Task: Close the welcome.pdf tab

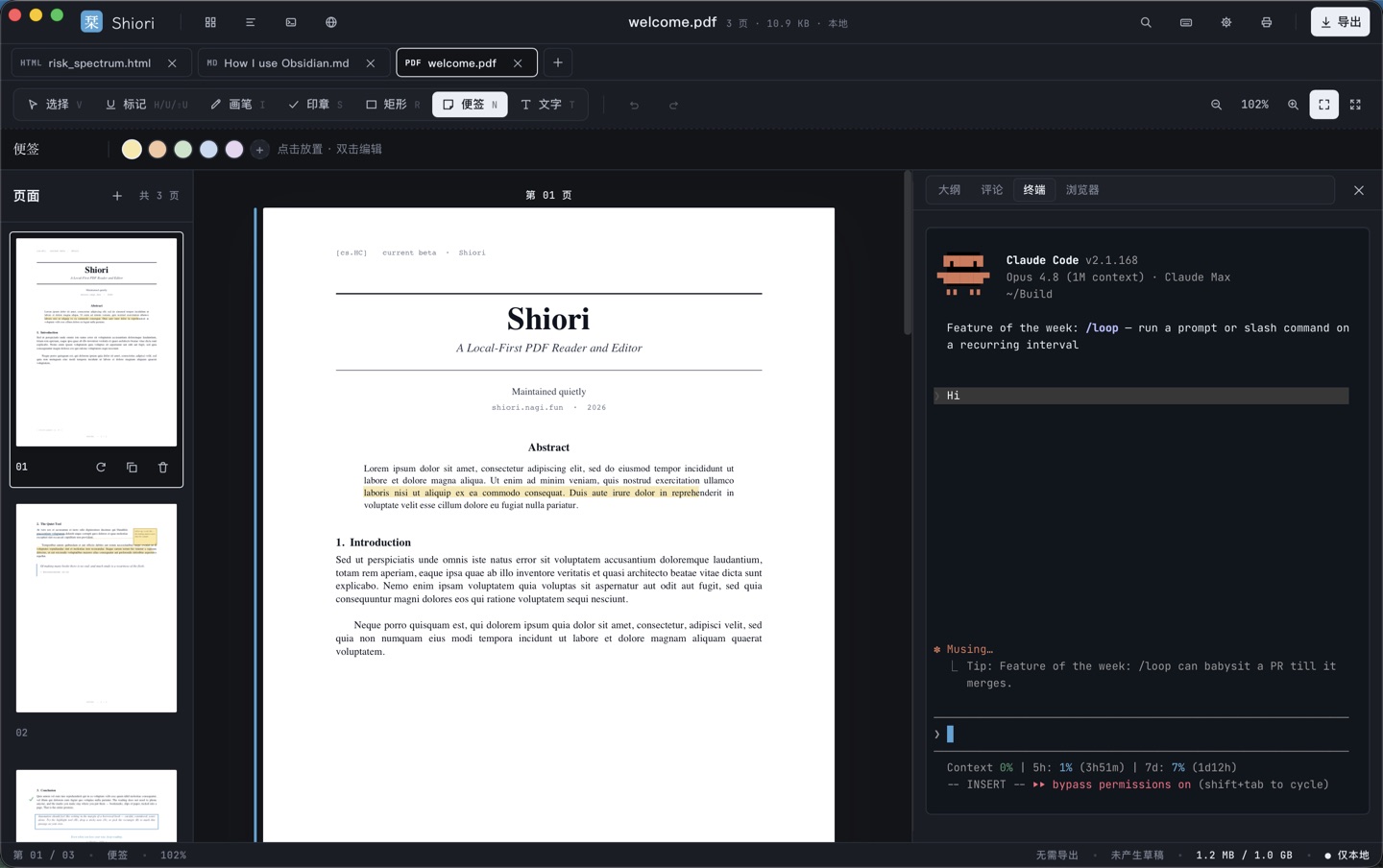Action: click(518, 63)
